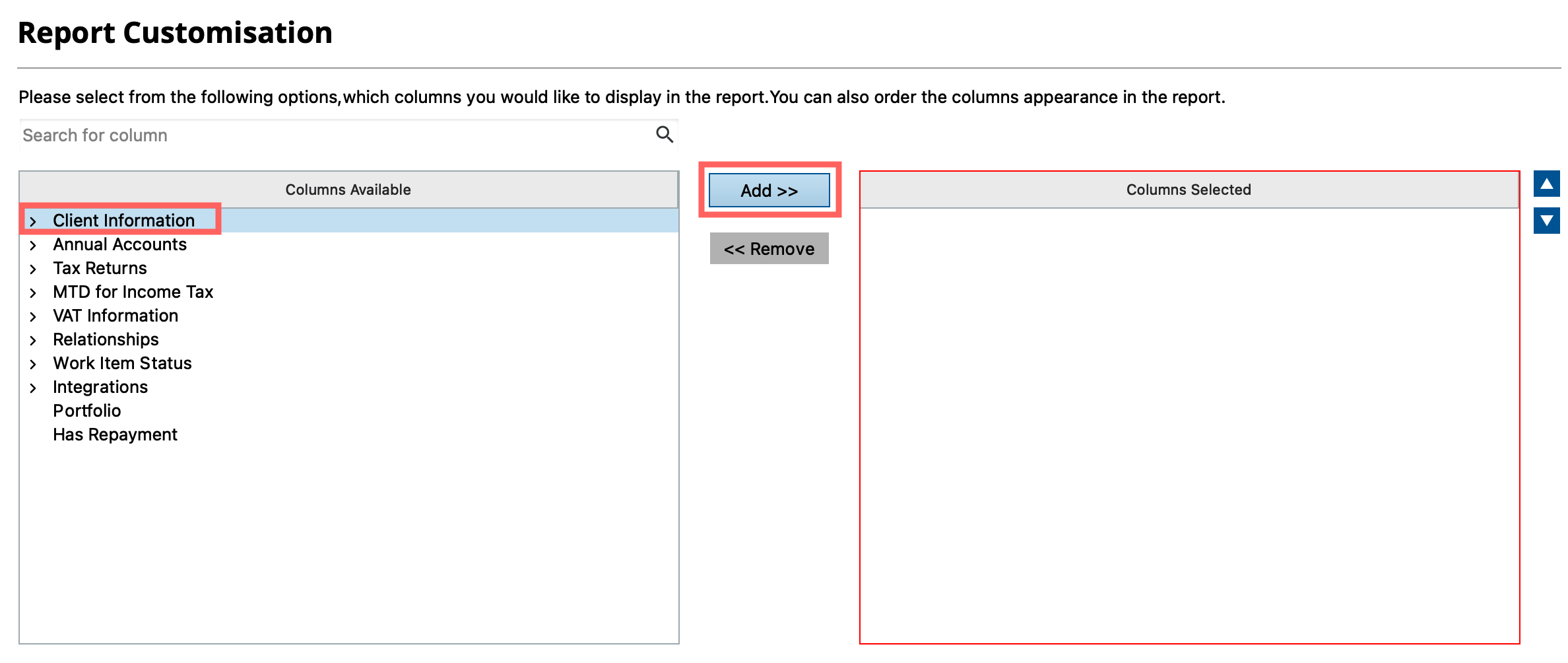Expand the VAT Information chevron
1568x663 pixels.
coord(33,316)
